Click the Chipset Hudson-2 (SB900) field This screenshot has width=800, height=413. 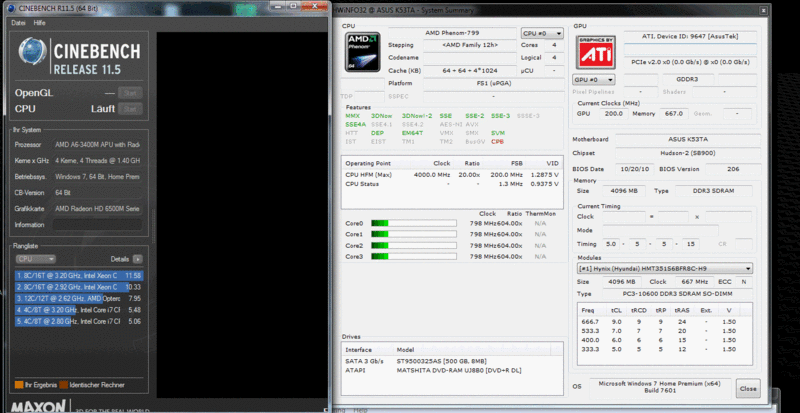[x=688, y=153]
